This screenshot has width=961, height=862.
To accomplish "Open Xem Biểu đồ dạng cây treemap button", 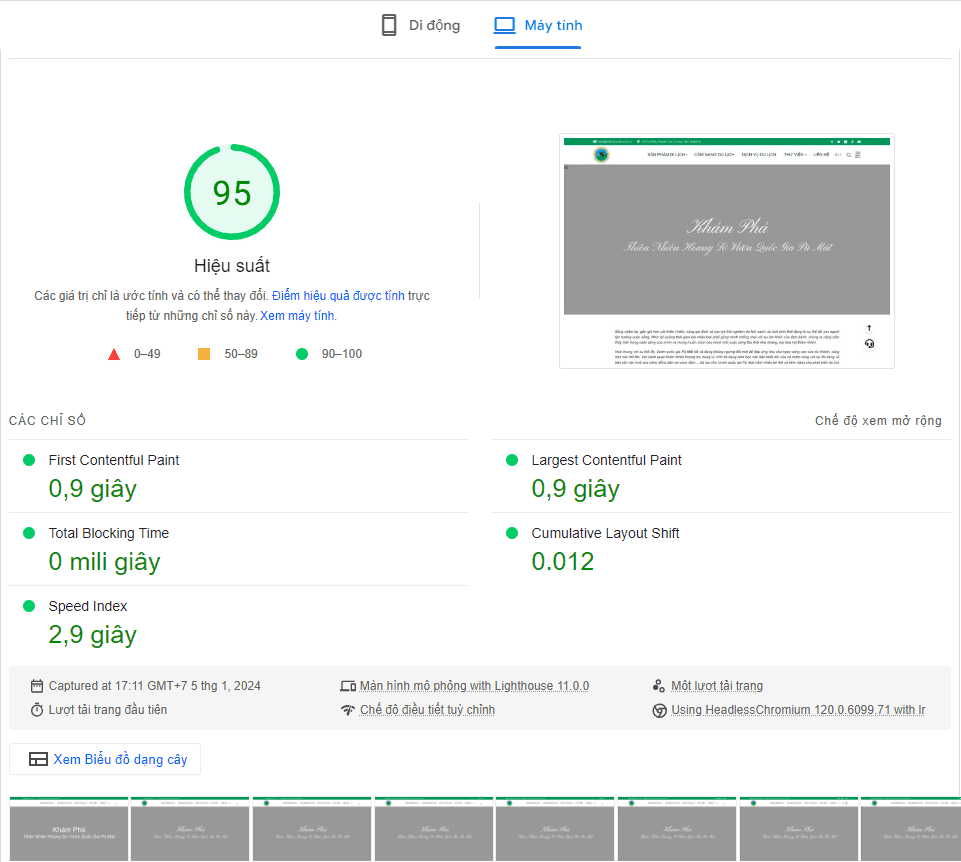I will pos(105,759).
